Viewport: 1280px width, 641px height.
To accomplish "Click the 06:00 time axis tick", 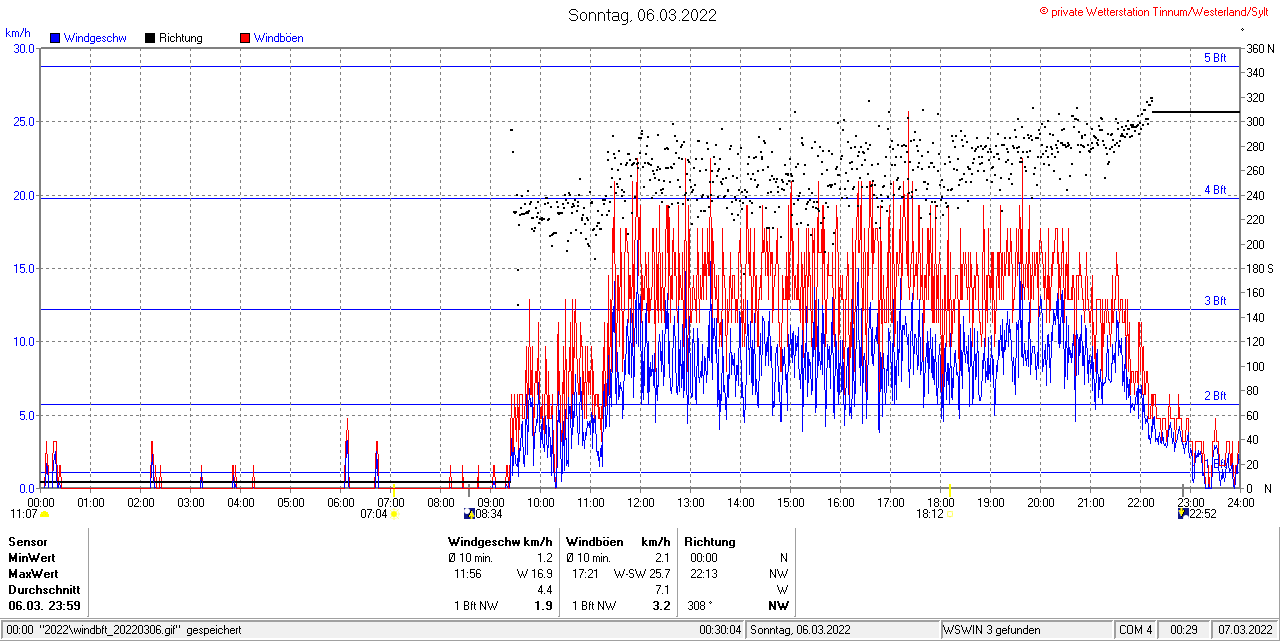I will tap(341, 502).
